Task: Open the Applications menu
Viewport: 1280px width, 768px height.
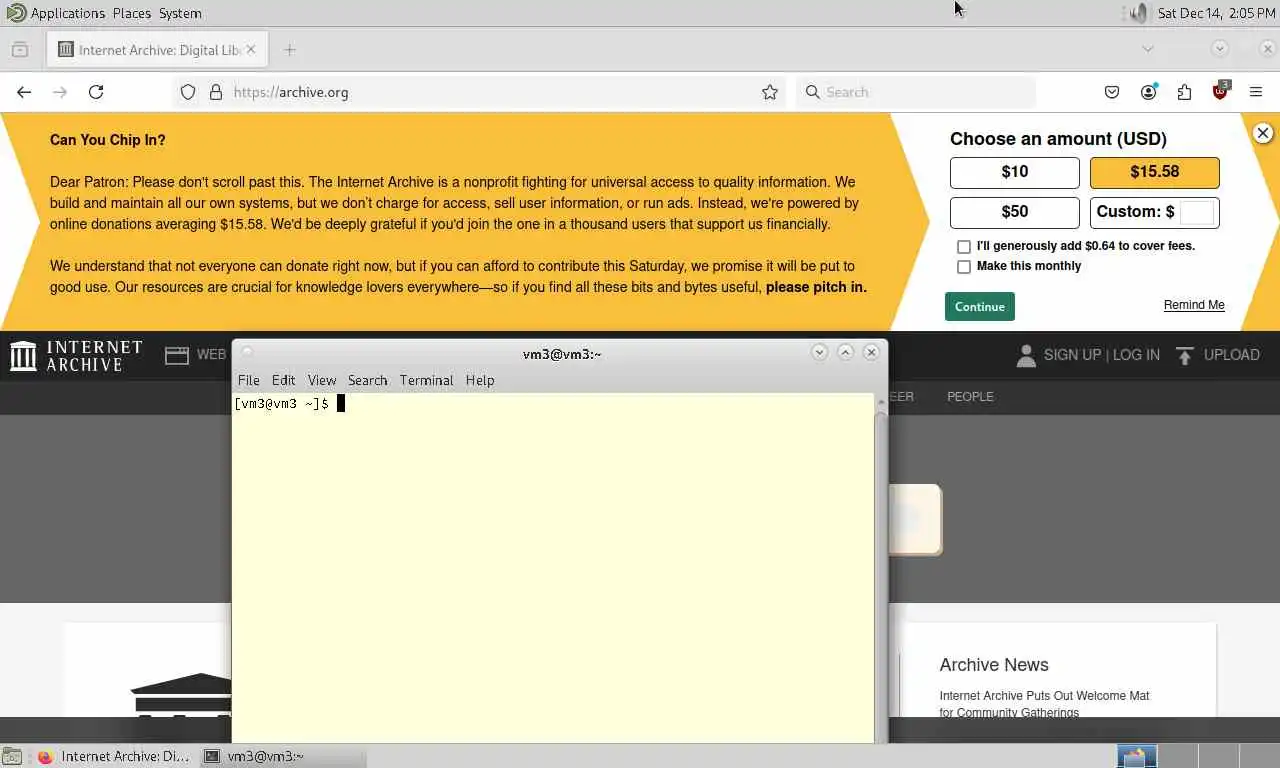Action: [x=67, y=13]
